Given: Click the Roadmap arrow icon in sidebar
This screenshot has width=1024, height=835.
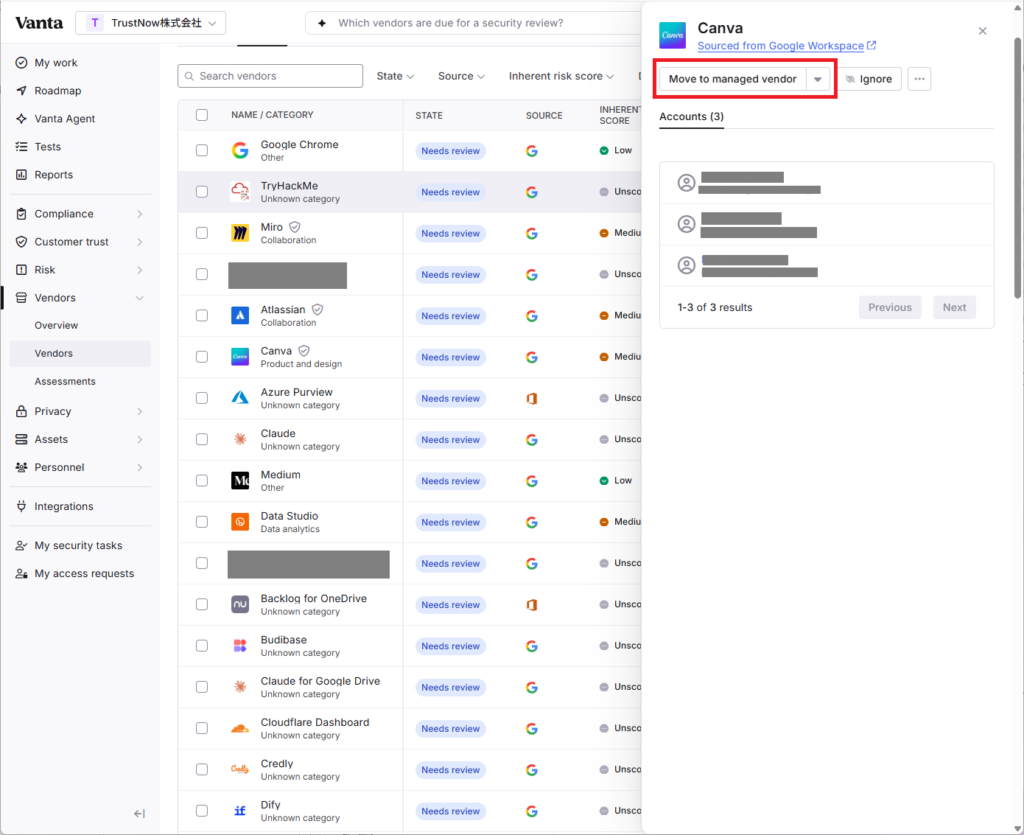Looking at the screenshot, I should coord(22,91).
